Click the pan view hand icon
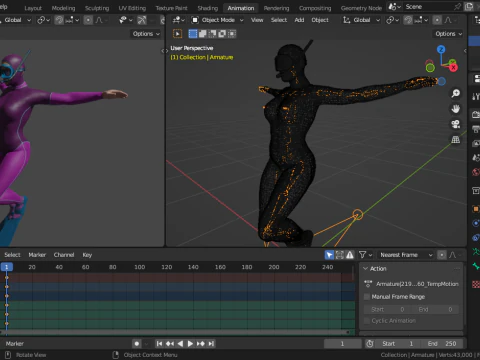Screen dimensions: 480x360 (x=456, y=109)
